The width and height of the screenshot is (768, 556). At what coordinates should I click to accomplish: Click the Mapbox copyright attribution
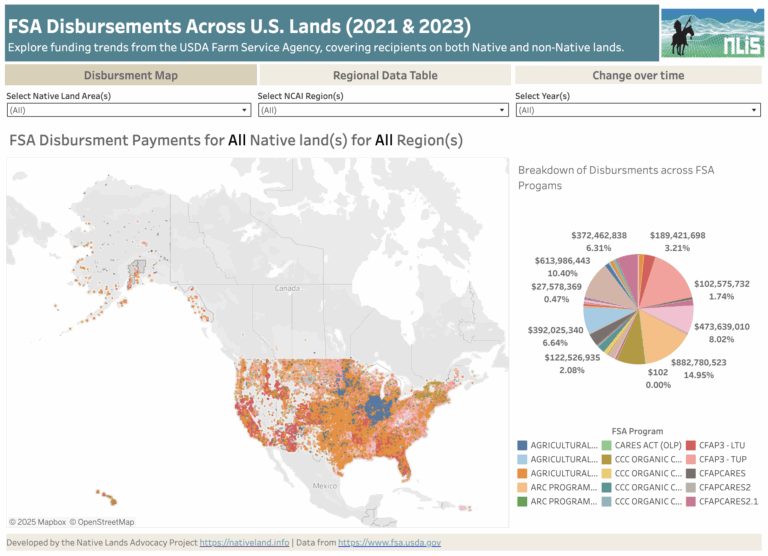click(37, 522)
